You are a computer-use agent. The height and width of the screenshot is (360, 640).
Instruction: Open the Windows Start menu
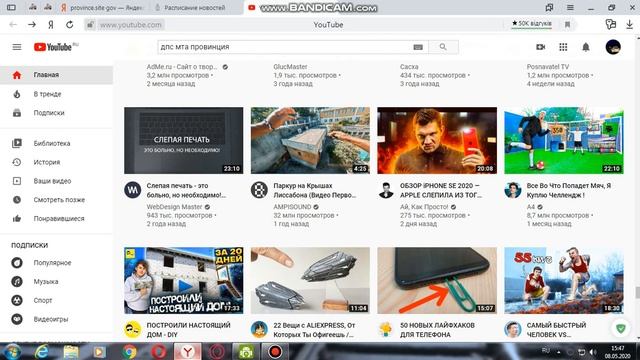pos(12,351)
